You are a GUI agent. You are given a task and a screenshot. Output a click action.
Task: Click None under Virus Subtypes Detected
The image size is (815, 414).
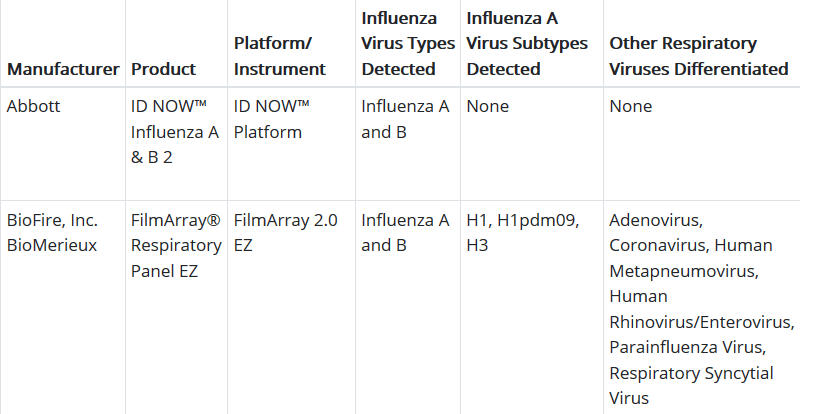point(487,106)
